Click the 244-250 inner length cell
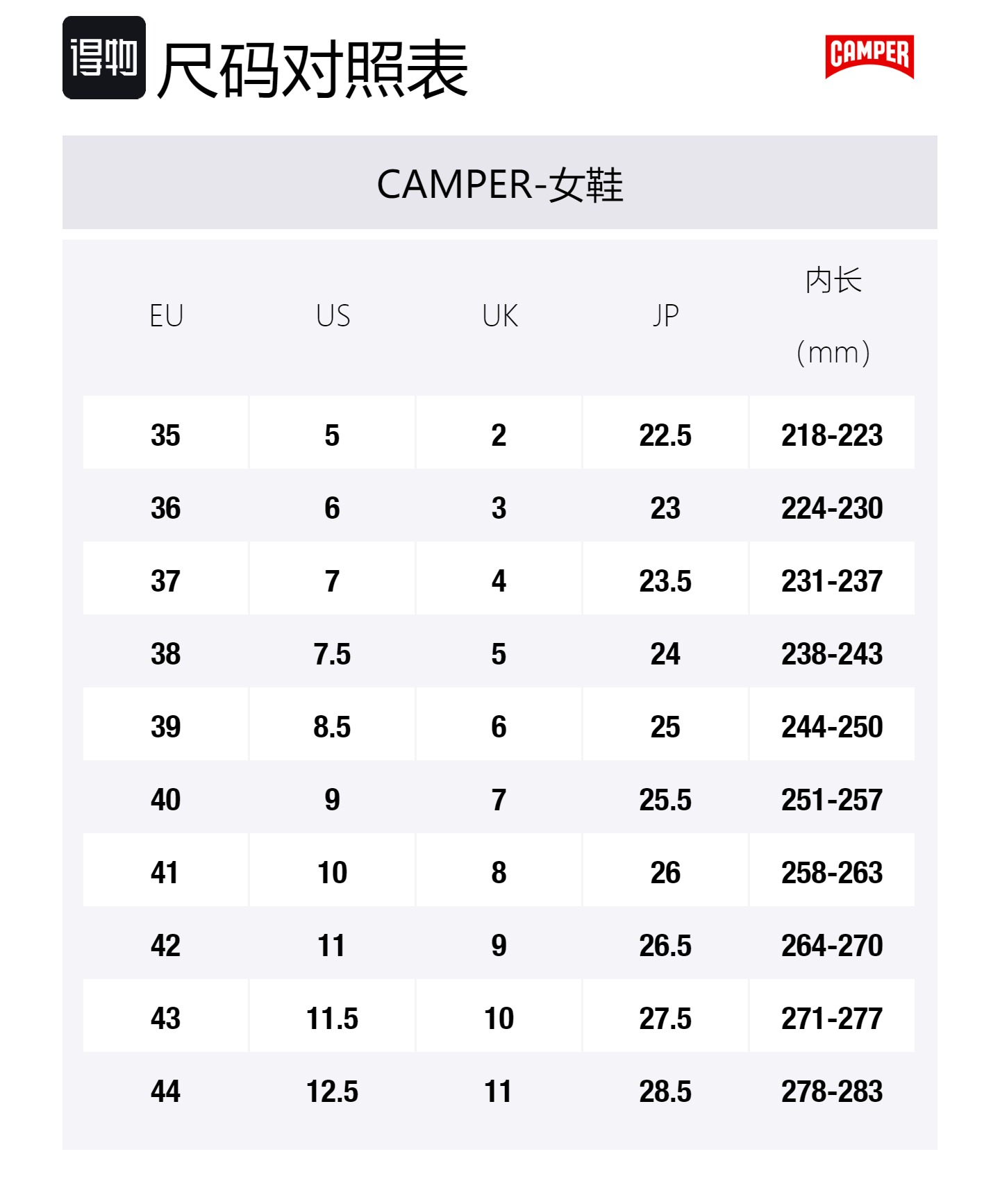 pos(832,727)
